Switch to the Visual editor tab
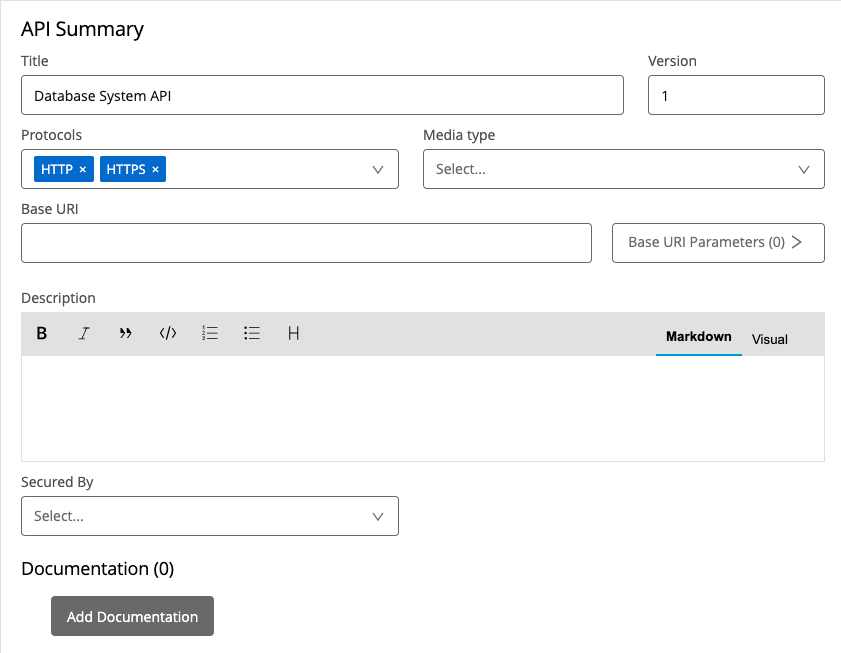This screenshot has width=841, height=653. click(769, 339)
